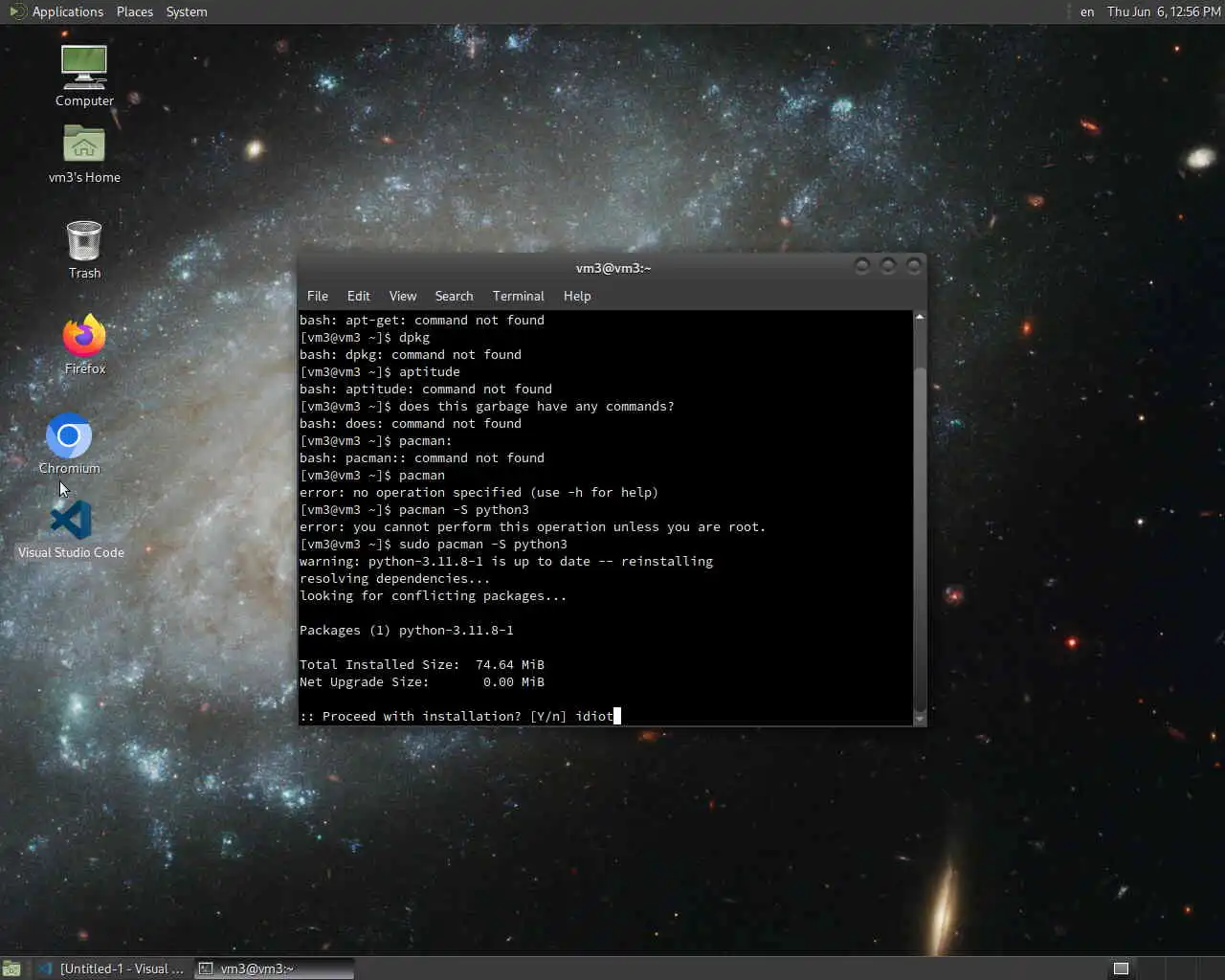The image size is (1225, 980).
Task: Click 'error: you cannot perform this operation' line
Action: click(x=533, y=527)
